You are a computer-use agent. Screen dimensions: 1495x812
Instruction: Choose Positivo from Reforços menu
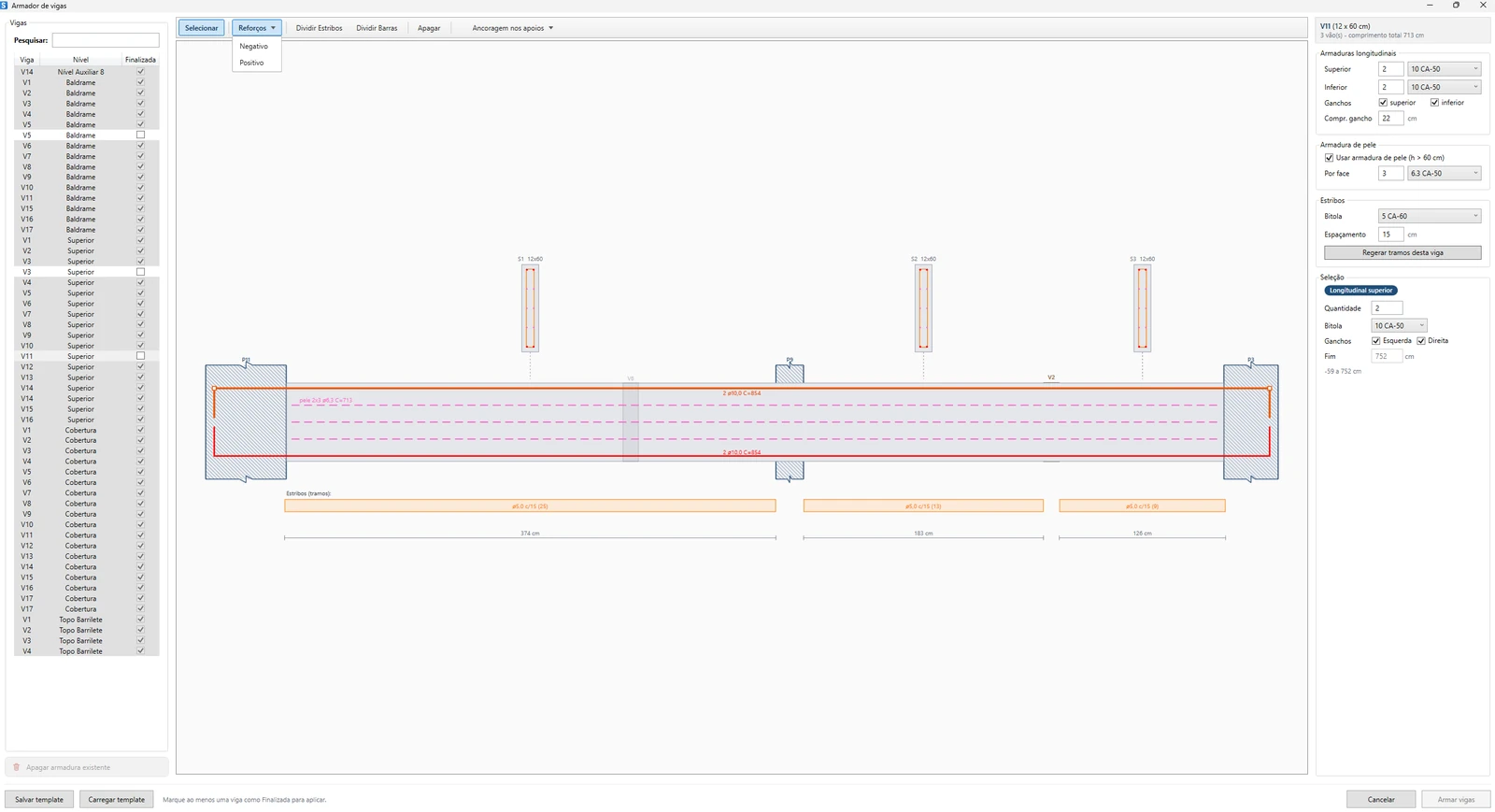pyautogui.click(x=252, y=63)
